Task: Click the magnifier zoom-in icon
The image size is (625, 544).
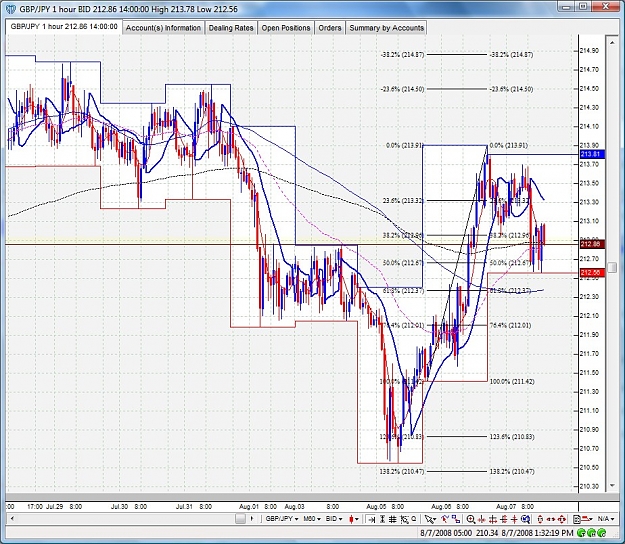Action: coord(471,519)
